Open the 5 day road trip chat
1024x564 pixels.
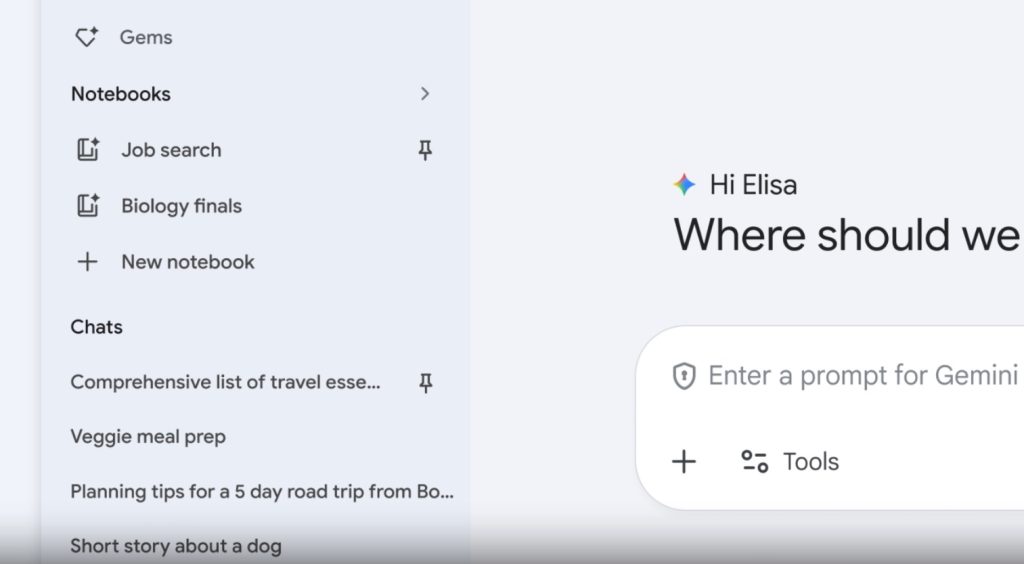click(262, 492)
